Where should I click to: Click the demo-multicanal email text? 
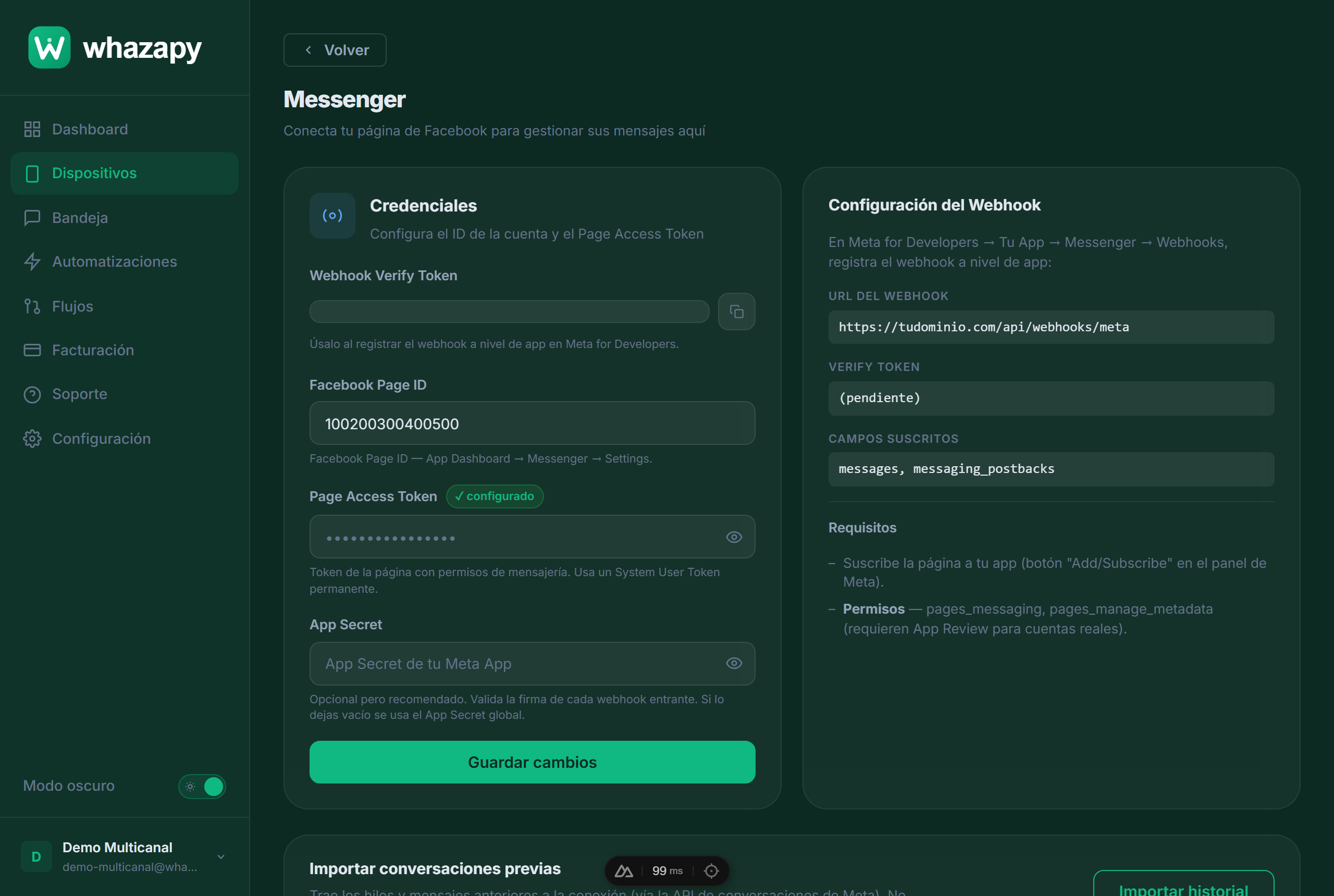130,867
